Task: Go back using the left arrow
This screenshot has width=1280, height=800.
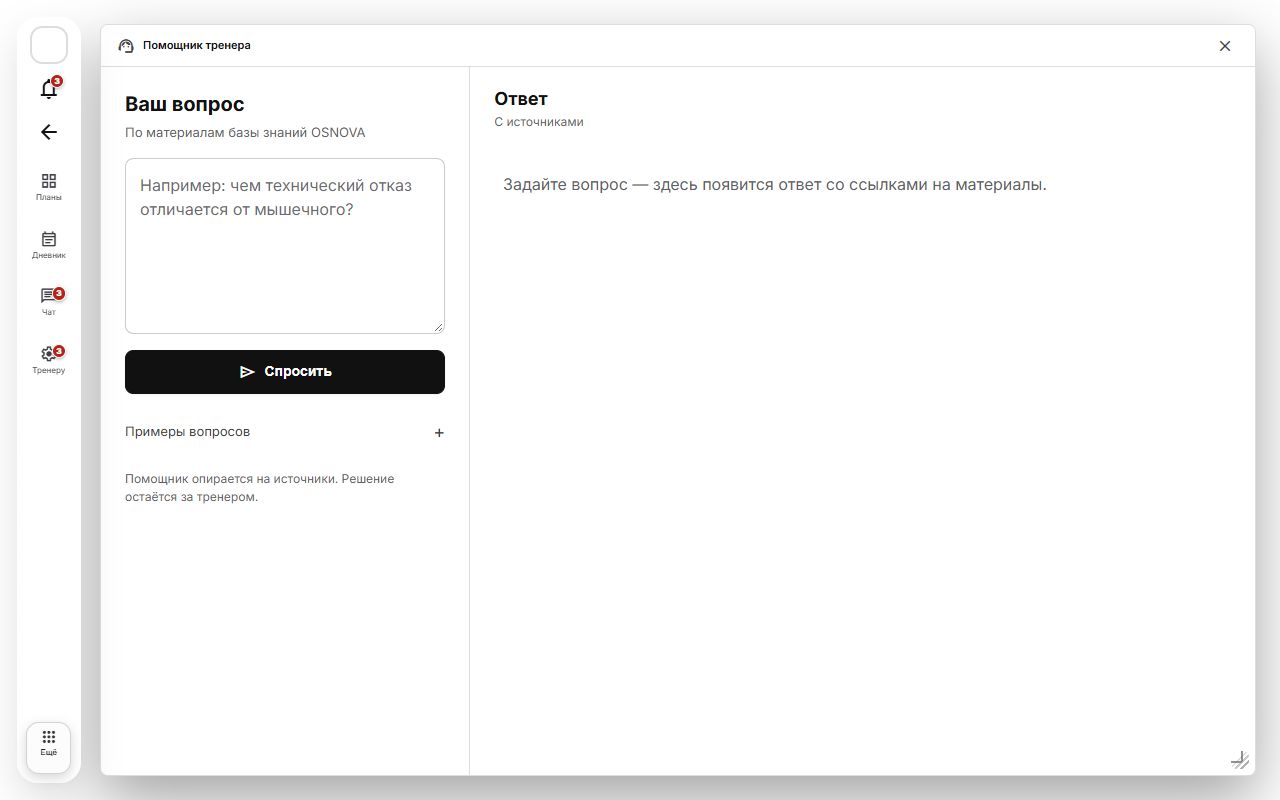Action: [x=49, y=132]
